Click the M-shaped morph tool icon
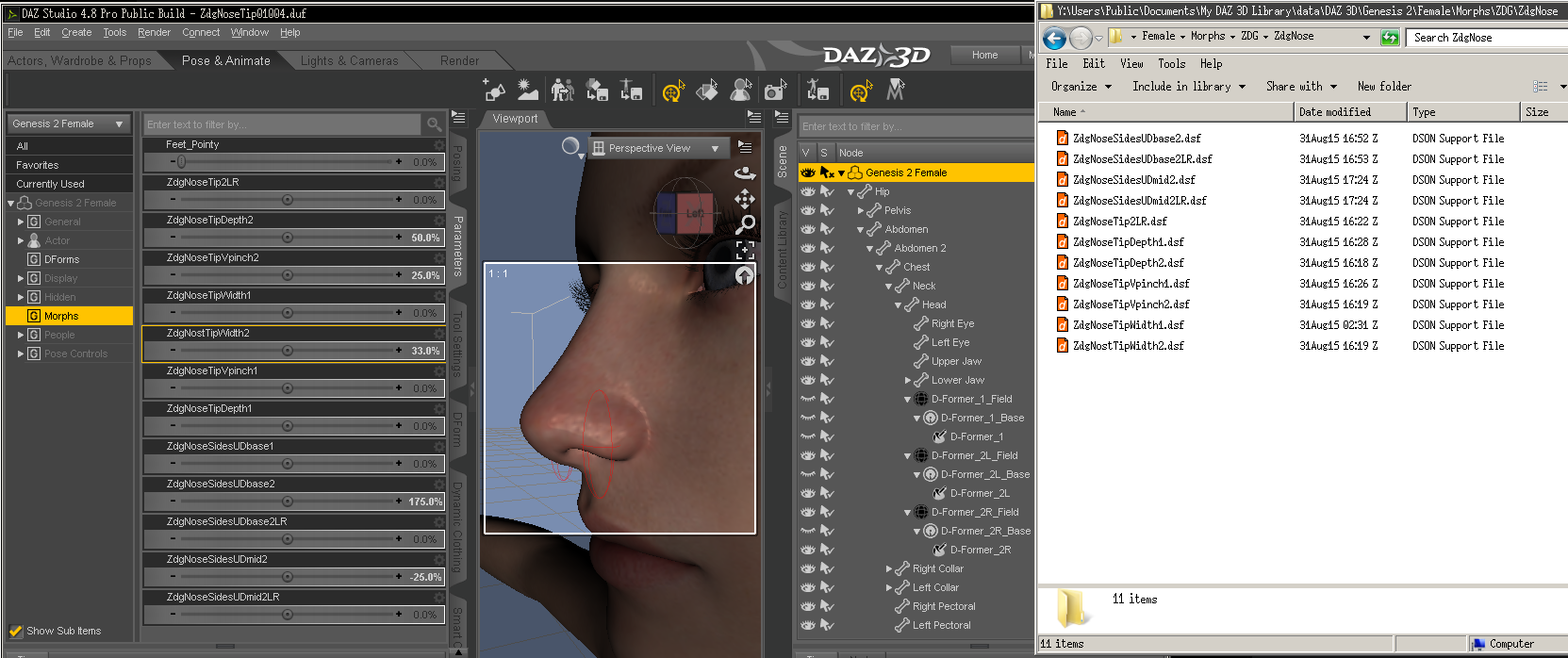 point(896,90)
